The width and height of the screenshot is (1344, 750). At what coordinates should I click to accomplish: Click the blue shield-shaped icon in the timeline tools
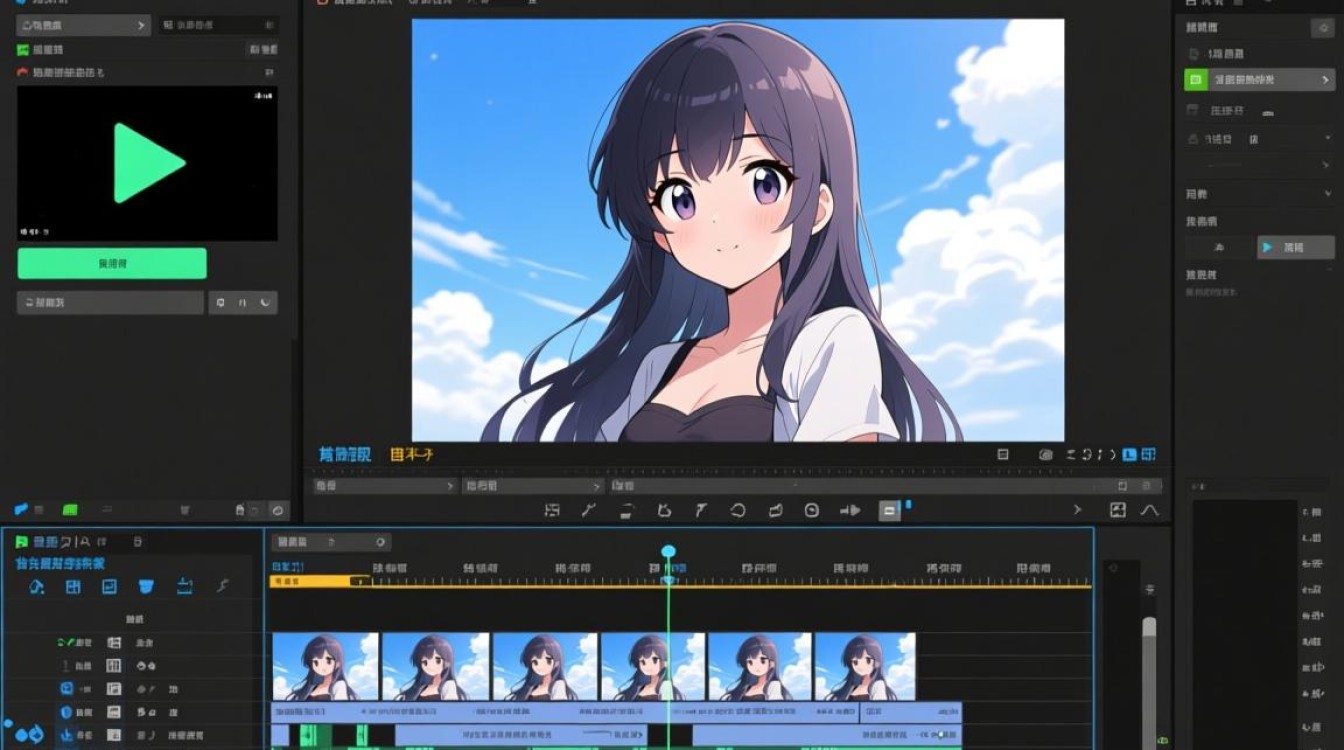[x=147, y=587]
